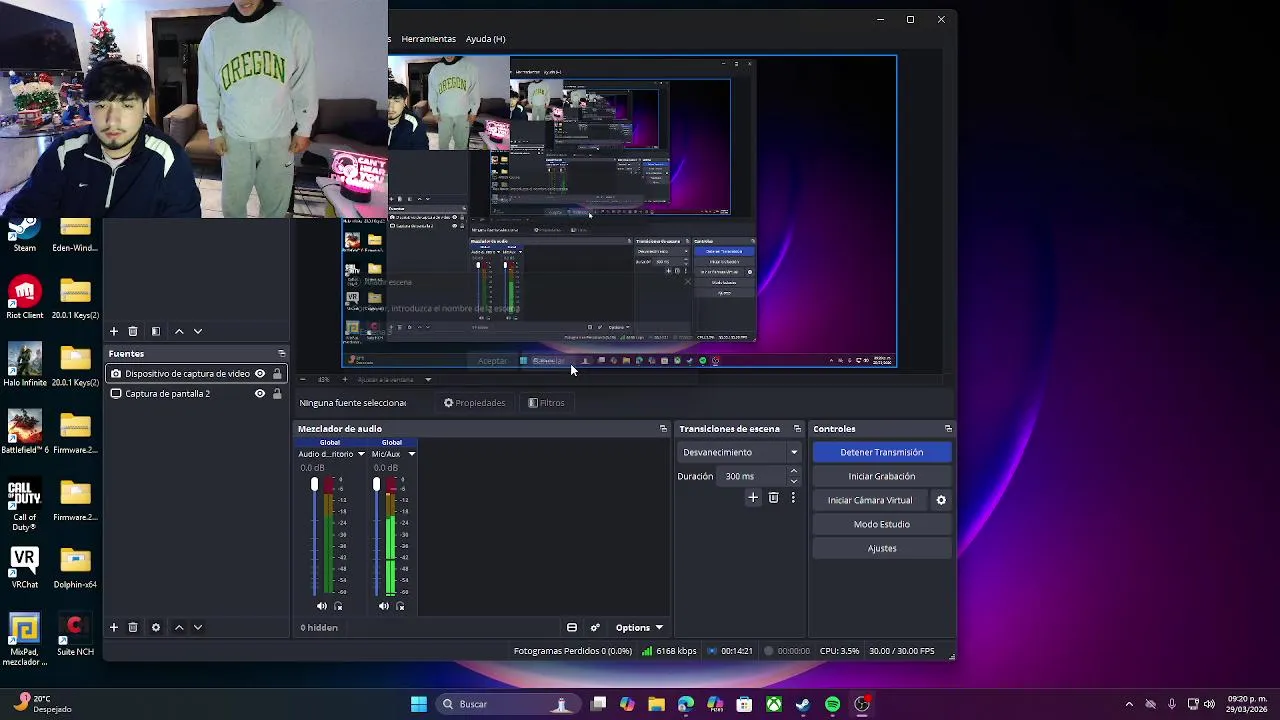Show hidden tray icons chevron
1280x720 pixels.
pyautogui.click(x=1129, y=704)
